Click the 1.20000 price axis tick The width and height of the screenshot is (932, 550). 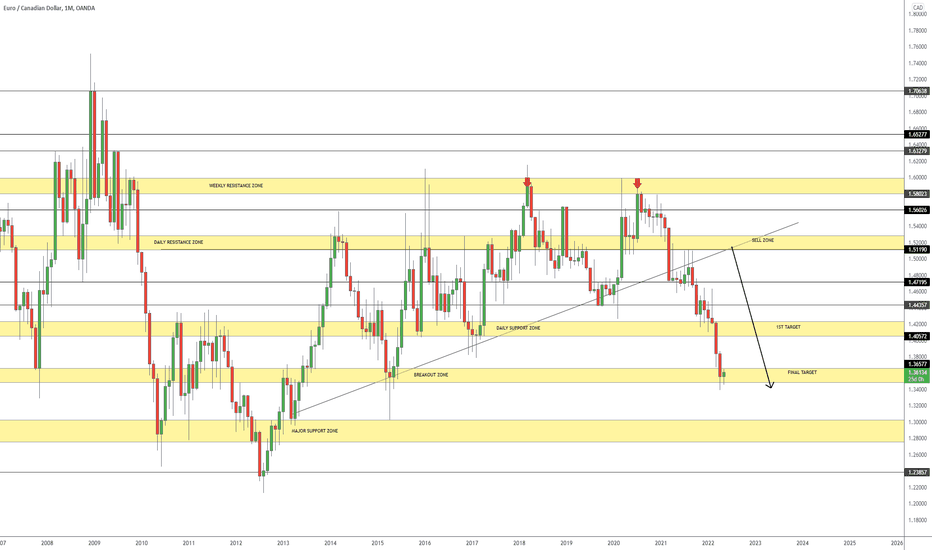pos(918,504)
